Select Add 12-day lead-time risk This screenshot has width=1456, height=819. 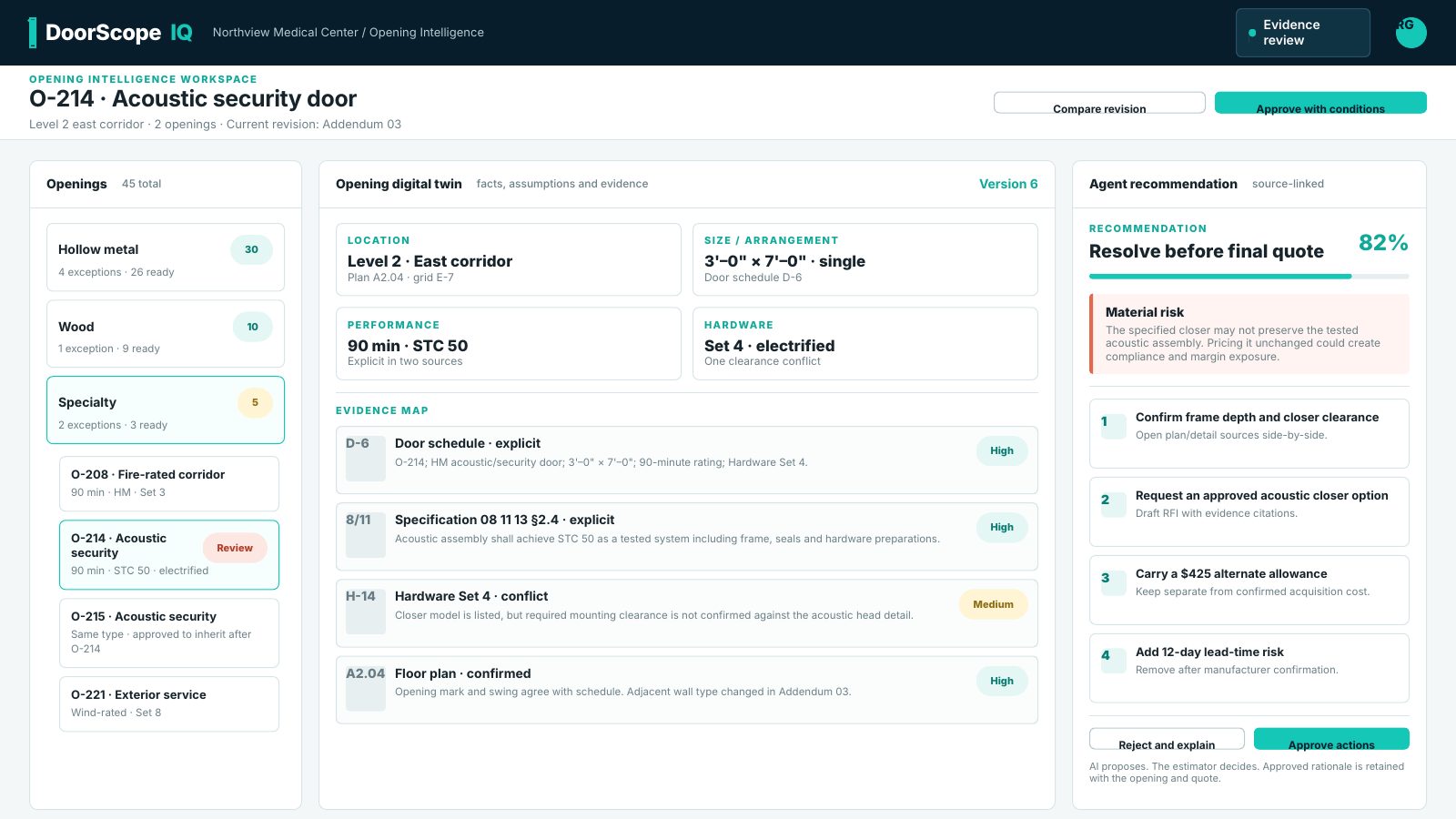pos(1249,668)
